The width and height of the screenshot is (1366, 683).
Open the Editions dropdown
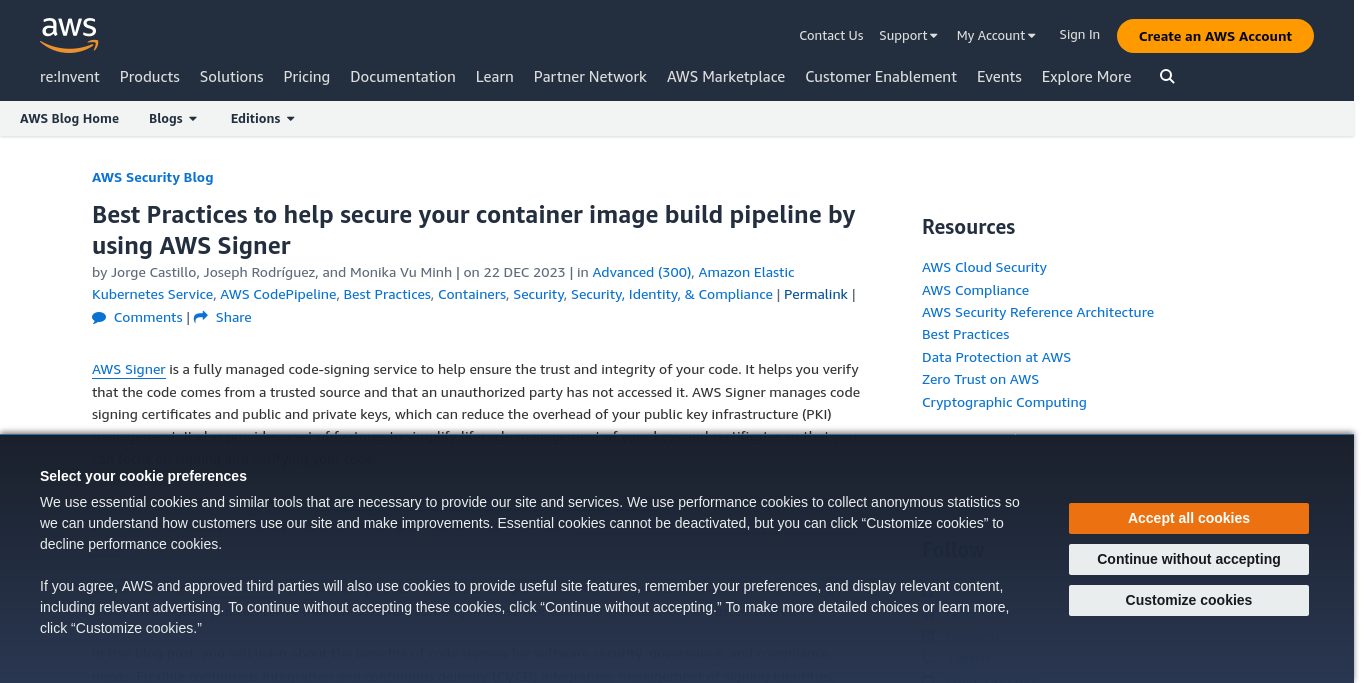[262, 119]
